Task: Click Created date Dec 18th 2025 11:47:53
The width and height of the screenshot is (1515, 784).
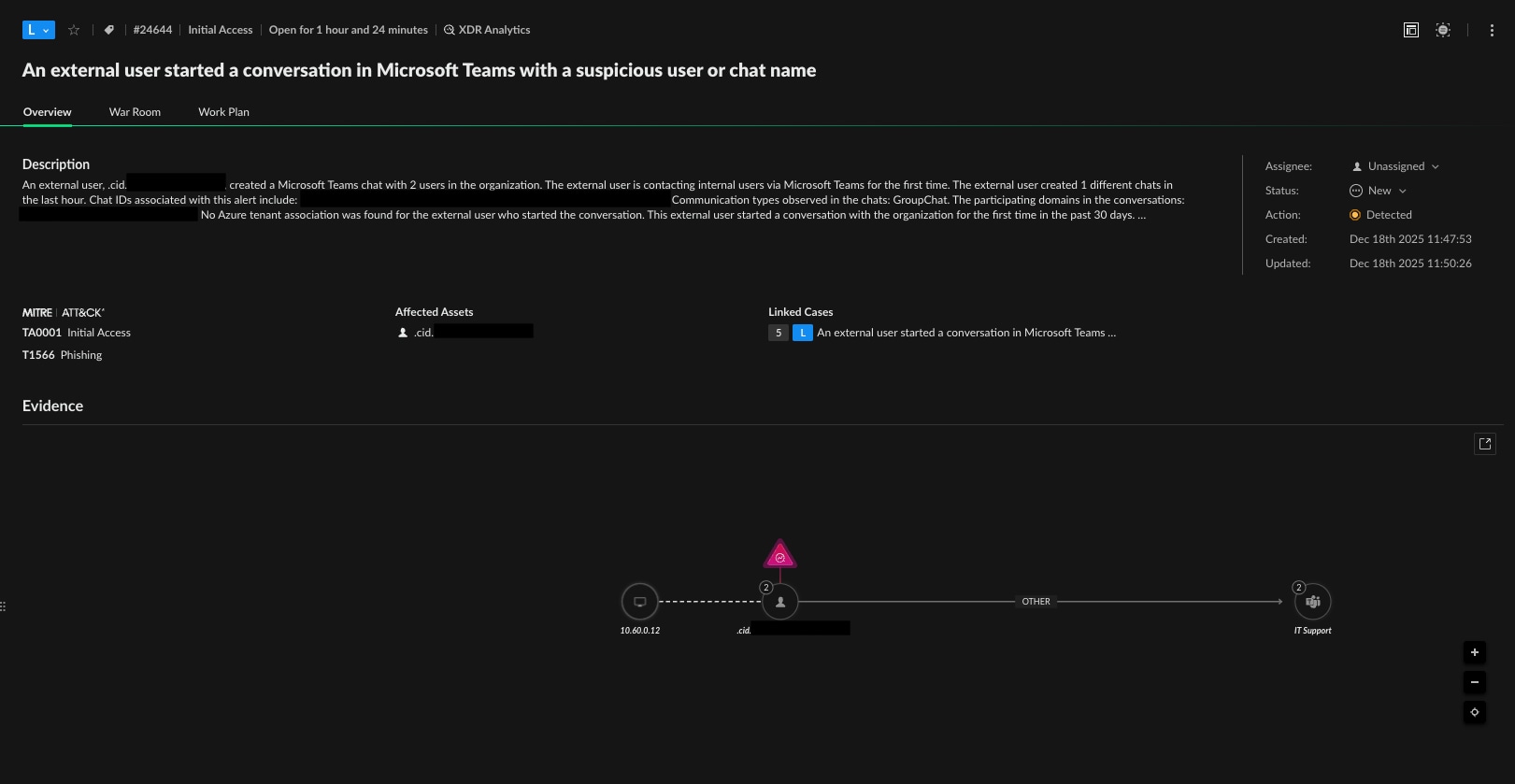Action: pyautogui.click(x=1410, y=239)
